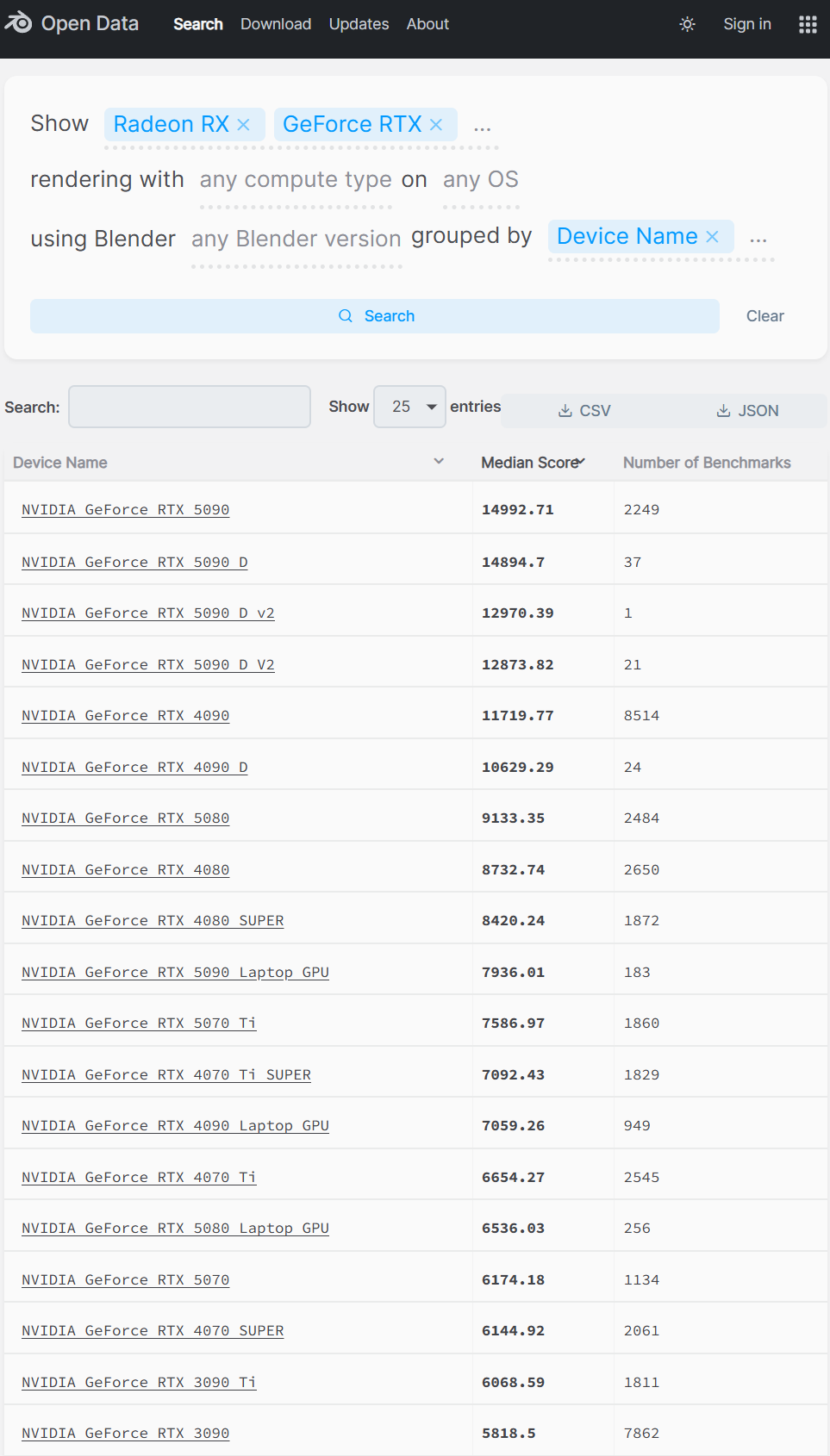
Task: Open RTX 4090 Laptop GPU link
Action: pos(176,1126)
